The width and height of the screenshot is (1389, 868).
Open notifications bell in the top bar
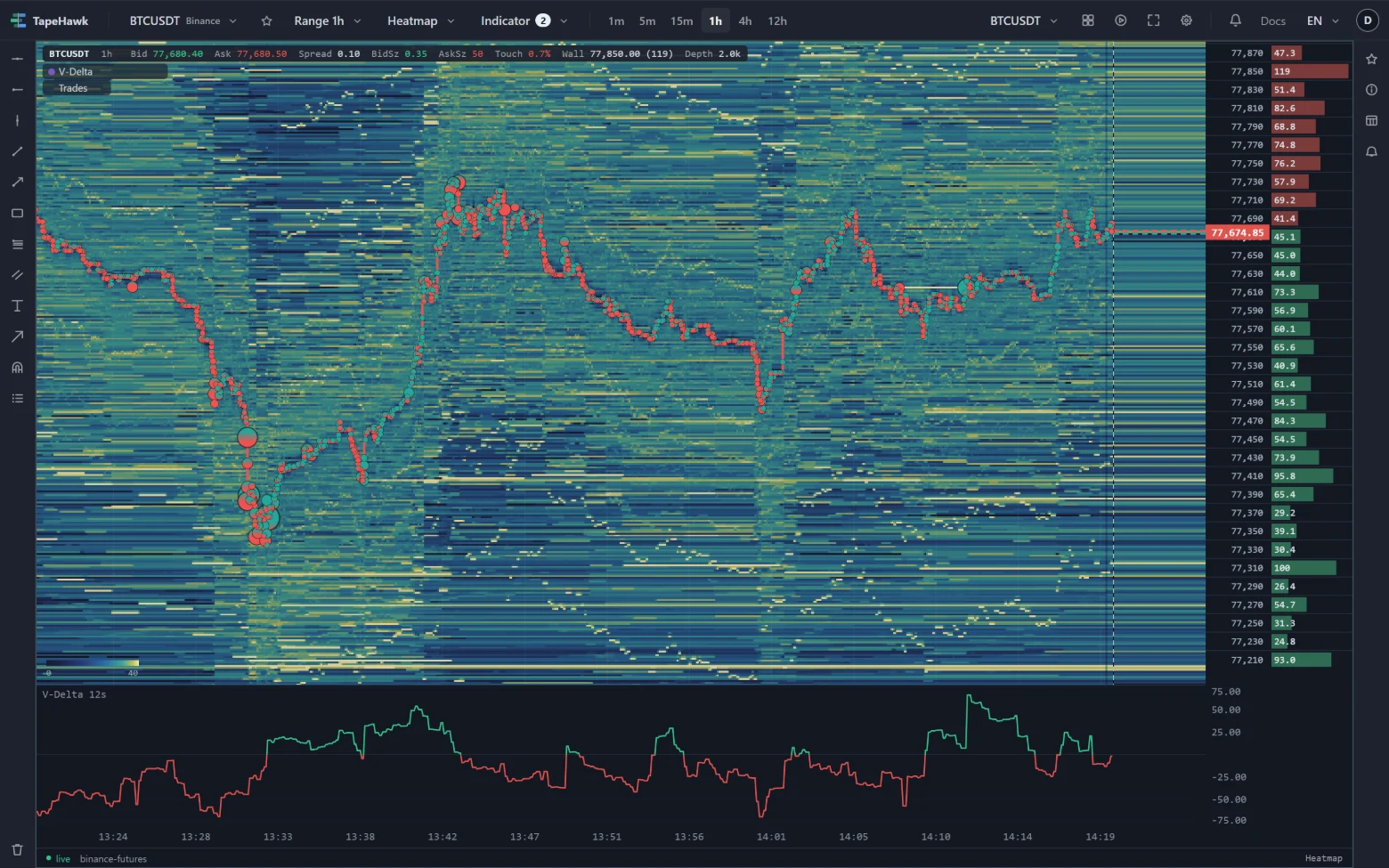coord(1236,20)
